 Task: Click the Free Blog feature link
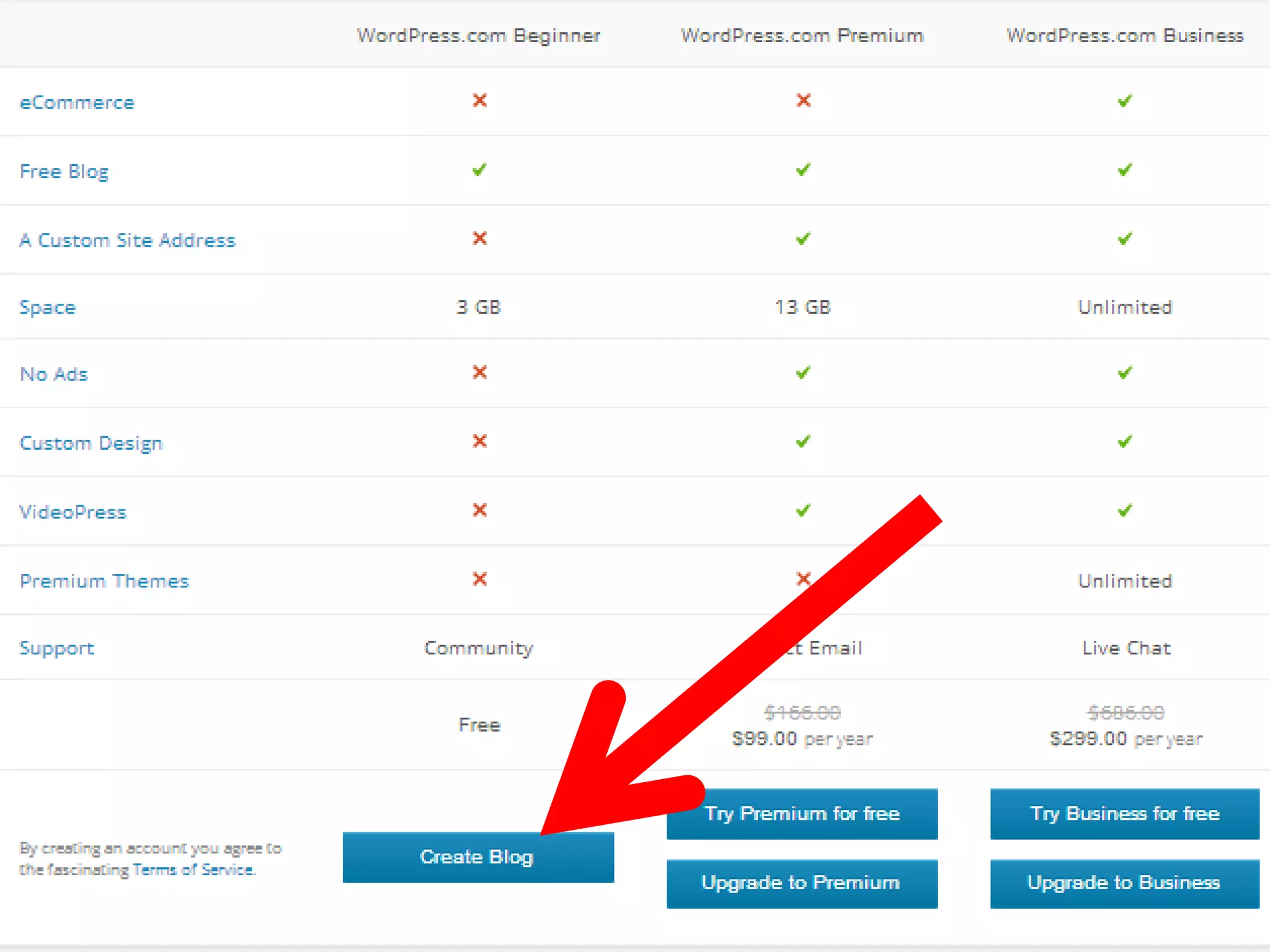click(x=64, y=172)
